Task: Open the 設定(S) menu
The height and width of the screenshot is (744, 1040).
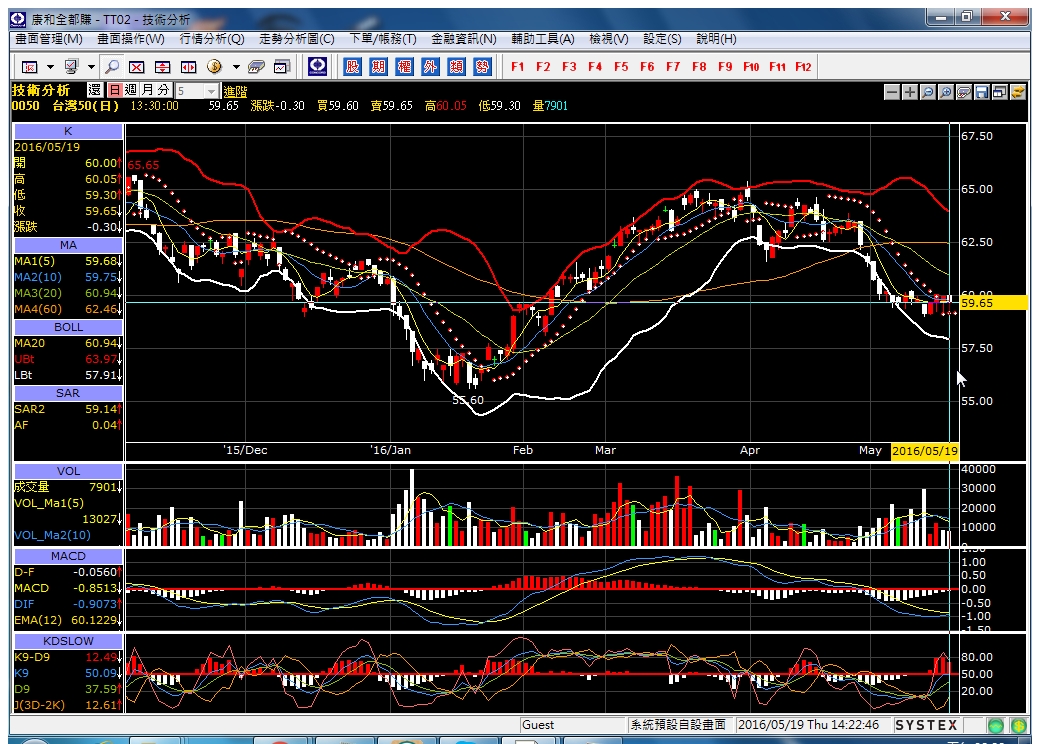Action: tap(662, 39)
